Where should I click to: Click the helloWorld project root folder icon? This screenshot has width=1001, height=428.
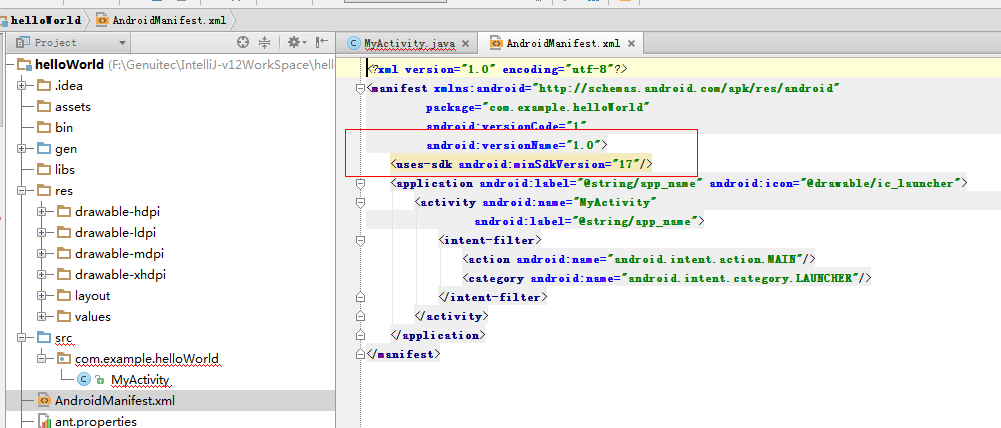pyautogui.click(x=24, y=65)
